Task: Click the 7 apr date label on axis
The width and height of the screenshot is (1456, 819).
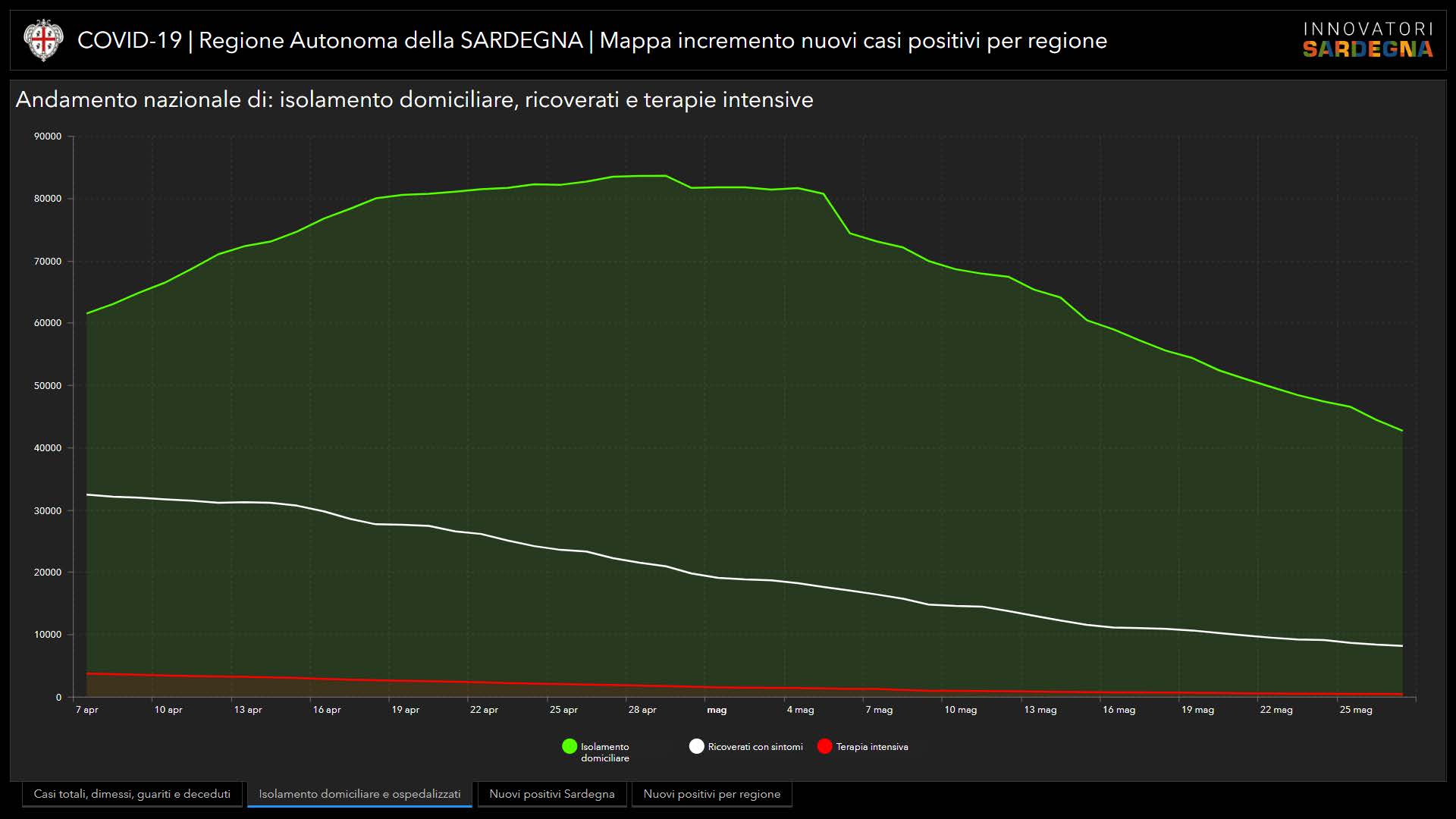Action: point(87,710)
